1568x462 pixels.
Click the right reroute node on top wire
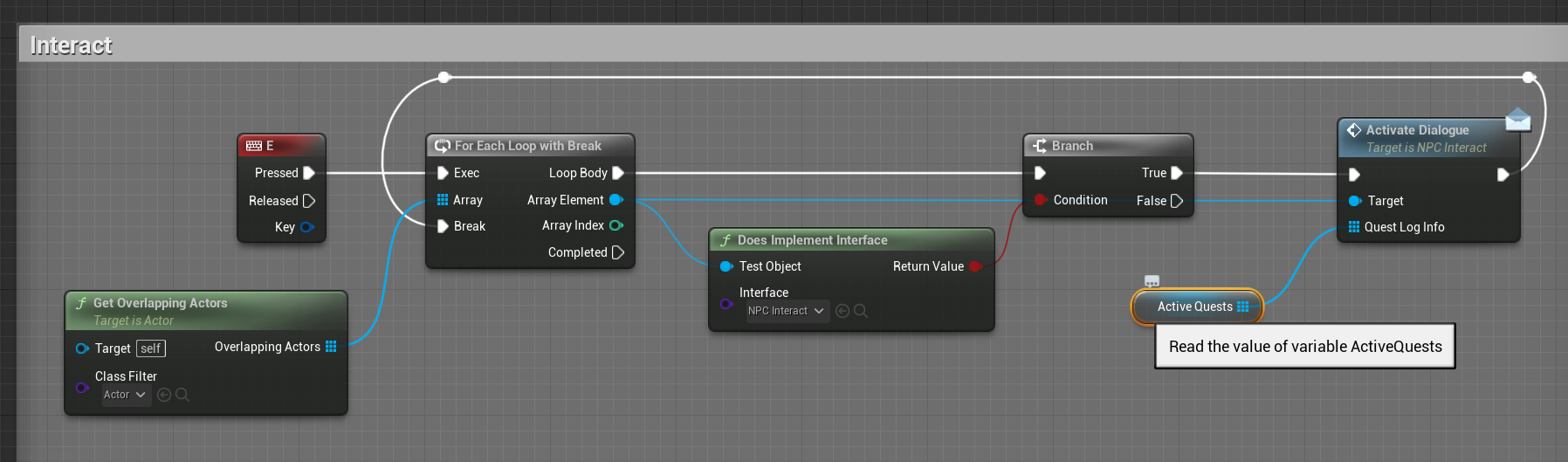point(1529,78)
